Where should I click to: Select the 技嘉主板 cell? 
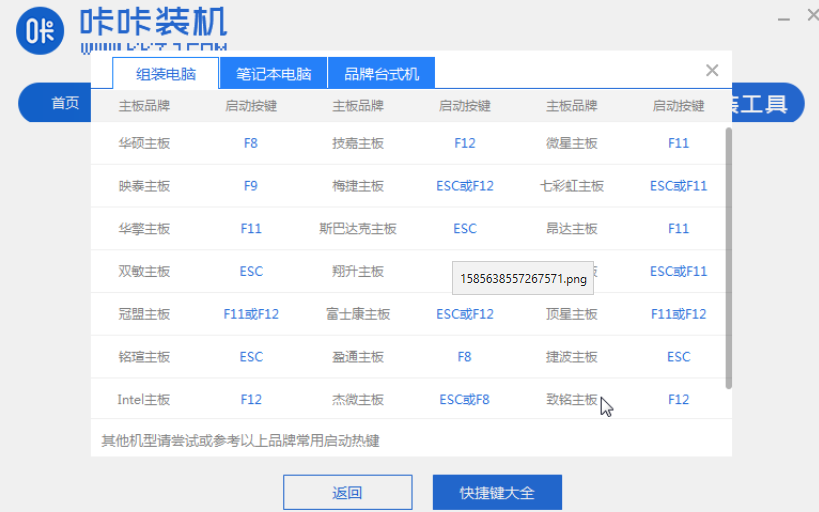coord(358,143)
